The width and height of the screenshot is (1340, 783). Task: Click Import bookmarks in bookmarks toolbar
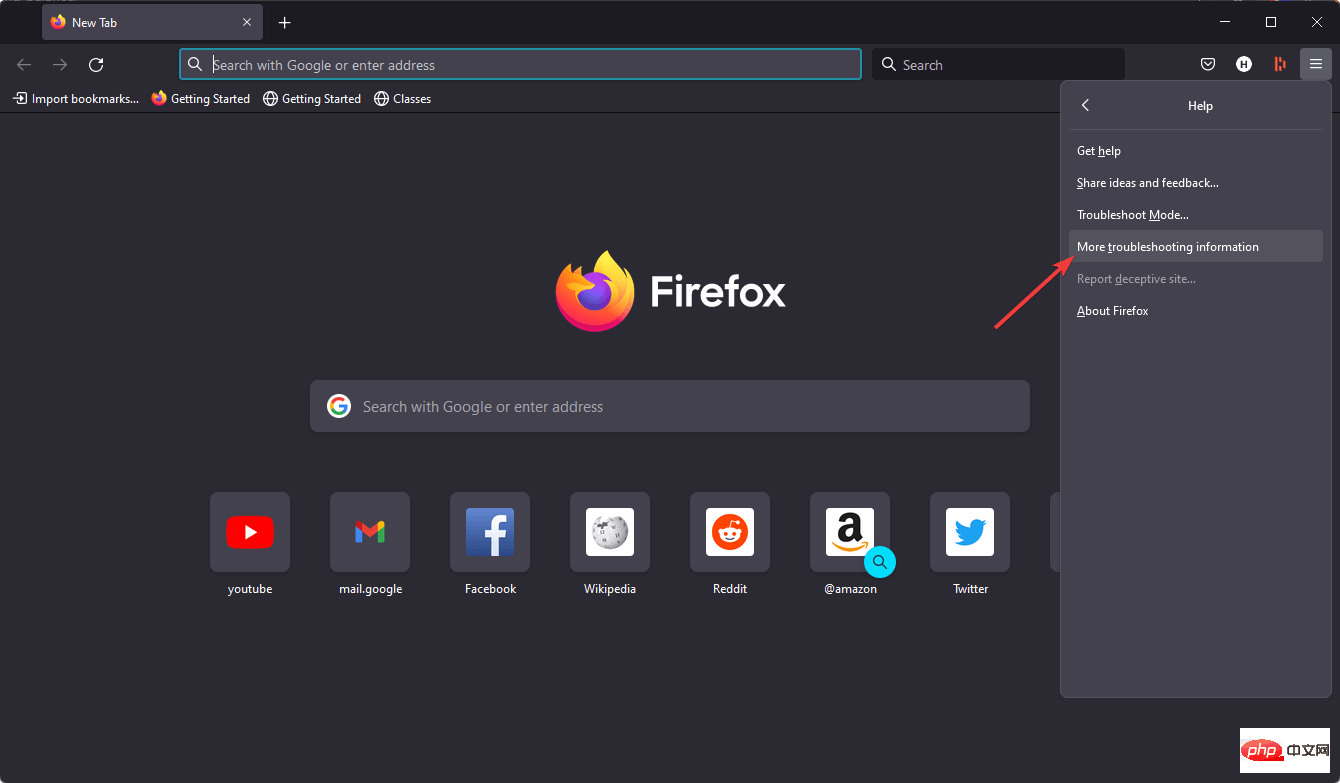(76, 99)
